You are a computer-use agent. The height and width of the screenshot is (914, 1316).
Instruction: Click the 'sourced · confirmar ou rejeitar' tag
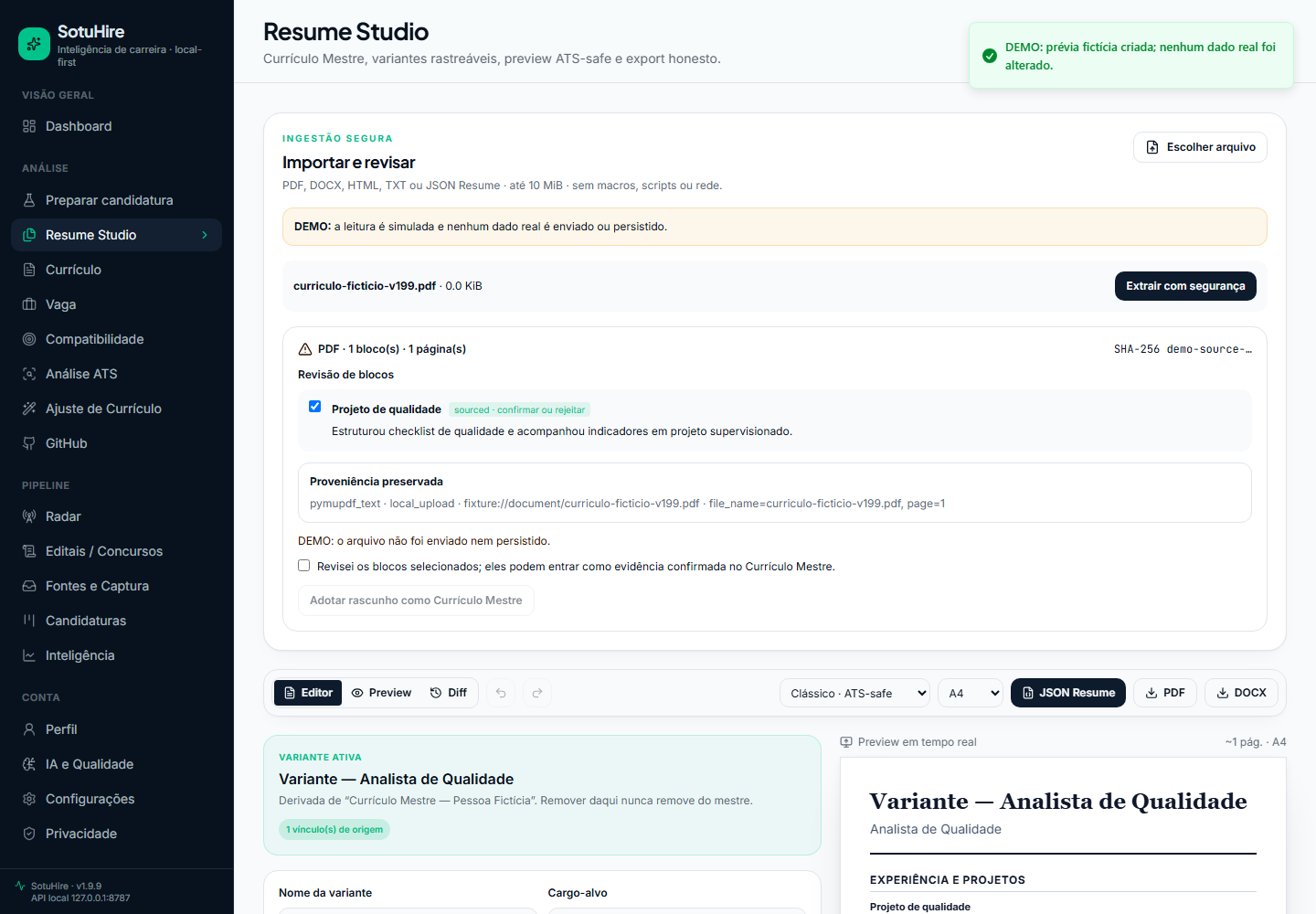[519, 409]
